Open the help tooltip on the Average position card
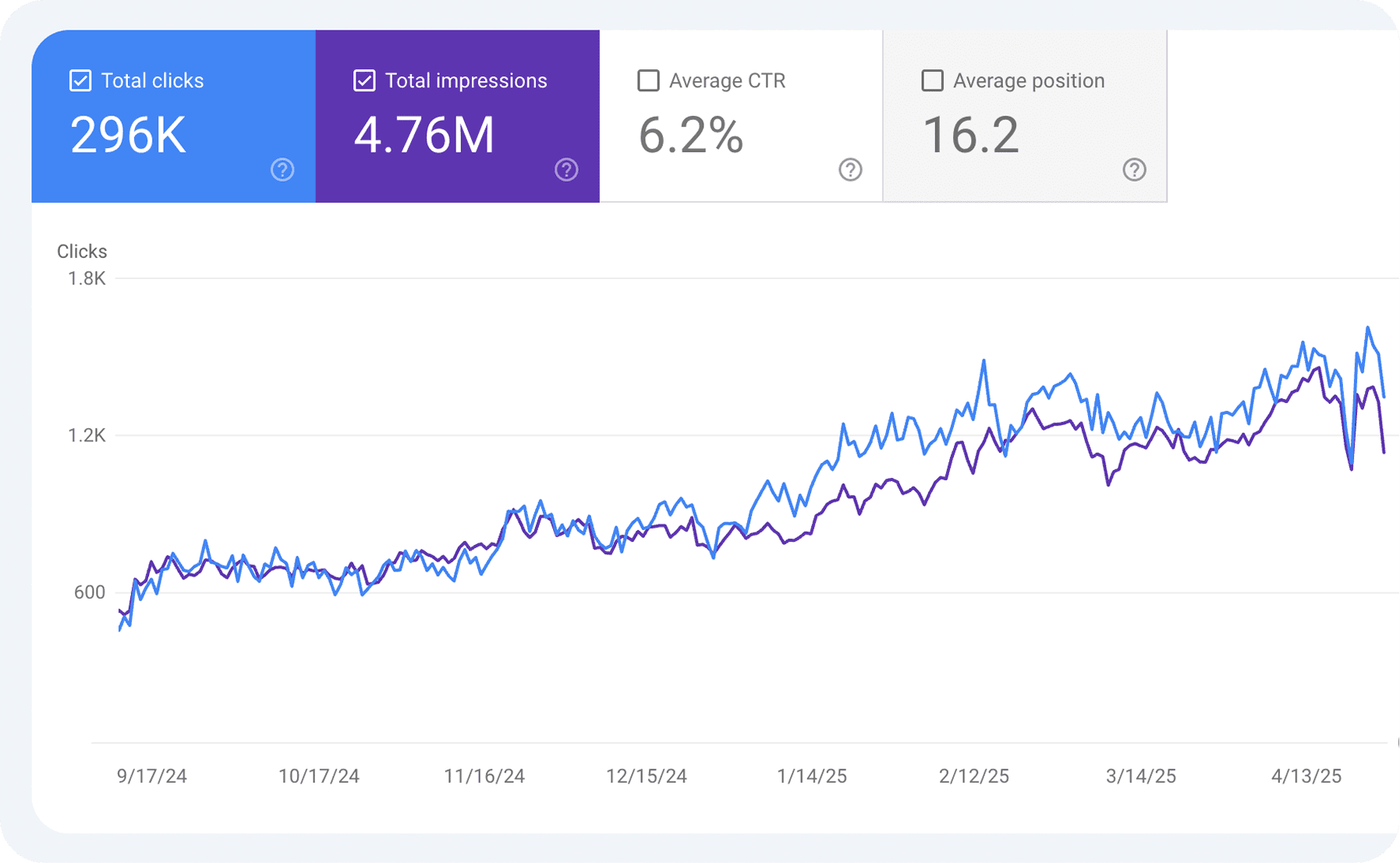This screenshot has width=1400, height=863. click(x=1135, y=170)
